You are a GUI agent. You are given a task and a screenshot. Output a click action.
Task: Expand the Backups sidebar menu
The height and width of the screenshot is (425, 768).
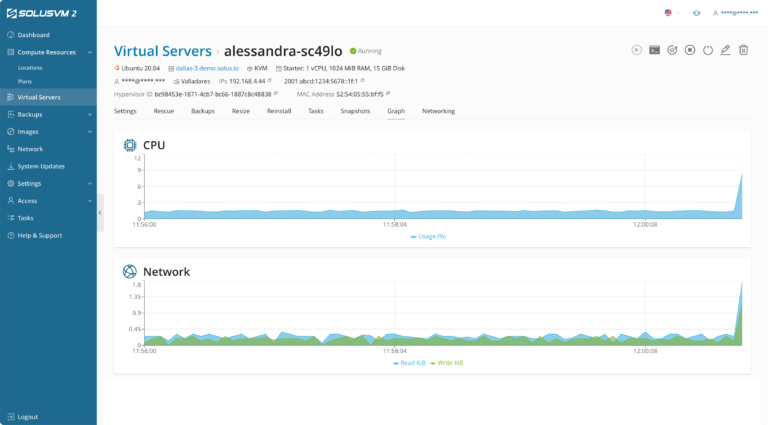pos(89,114)
